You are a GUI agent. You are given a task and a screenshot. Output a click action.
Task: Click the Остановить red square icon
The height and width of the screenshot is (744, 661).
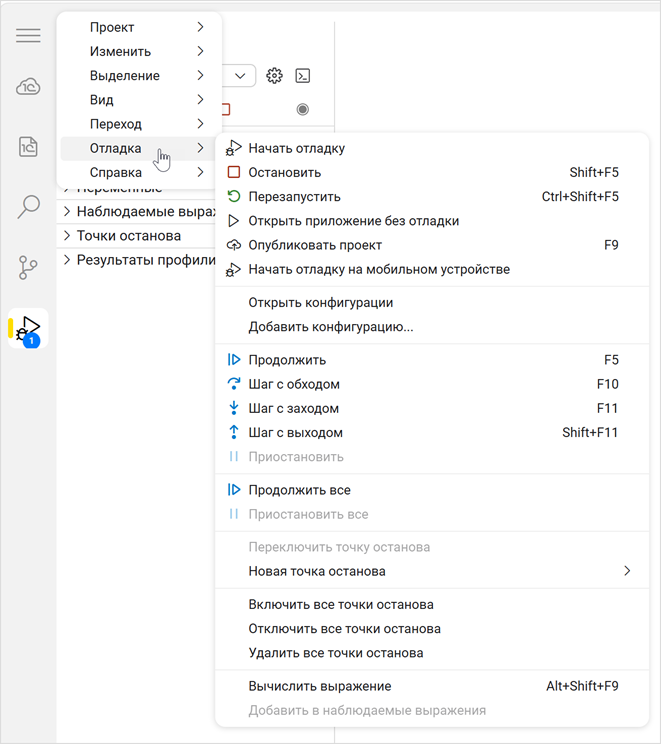point(234,172)
